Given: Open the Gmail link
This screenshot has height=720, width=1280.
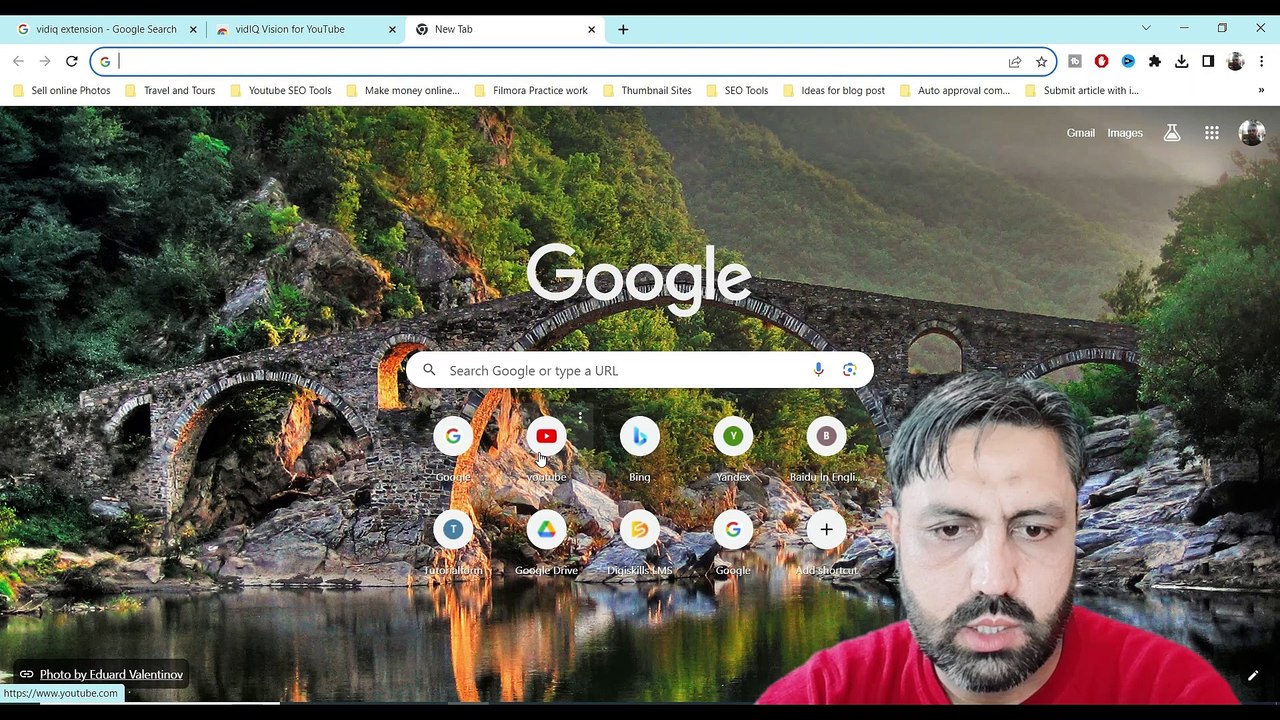Looking at the screenshot, I should pos(1080,133).
